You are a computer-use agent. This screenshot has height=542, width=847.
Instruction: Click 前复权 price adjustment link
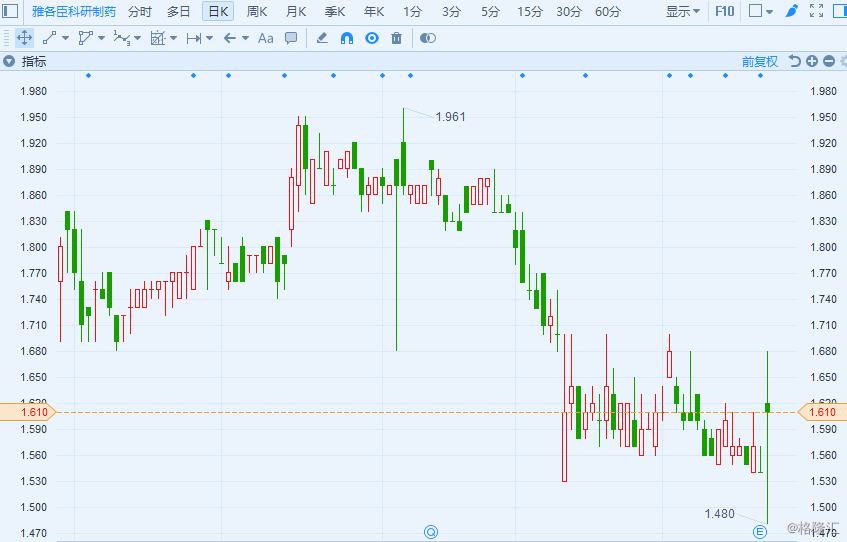coord(759,62)
